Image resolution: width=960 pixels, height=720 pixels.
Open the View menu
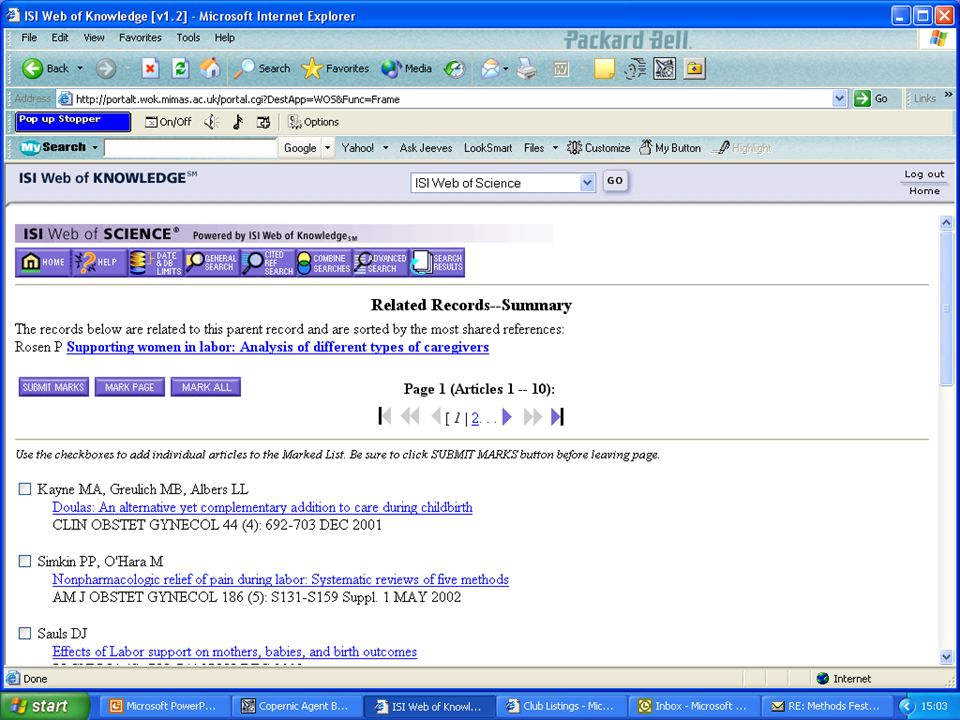pos(94,37)
